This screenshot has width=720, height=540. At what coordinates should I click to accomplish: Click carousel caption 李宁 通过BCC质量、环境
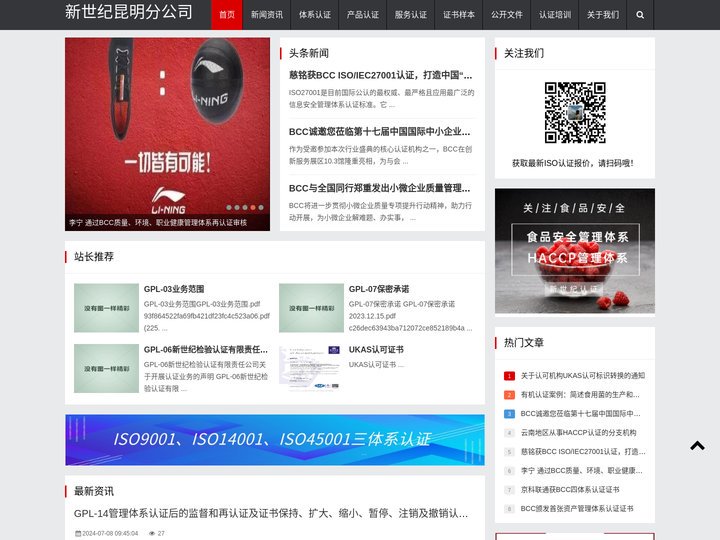(158, 223)
